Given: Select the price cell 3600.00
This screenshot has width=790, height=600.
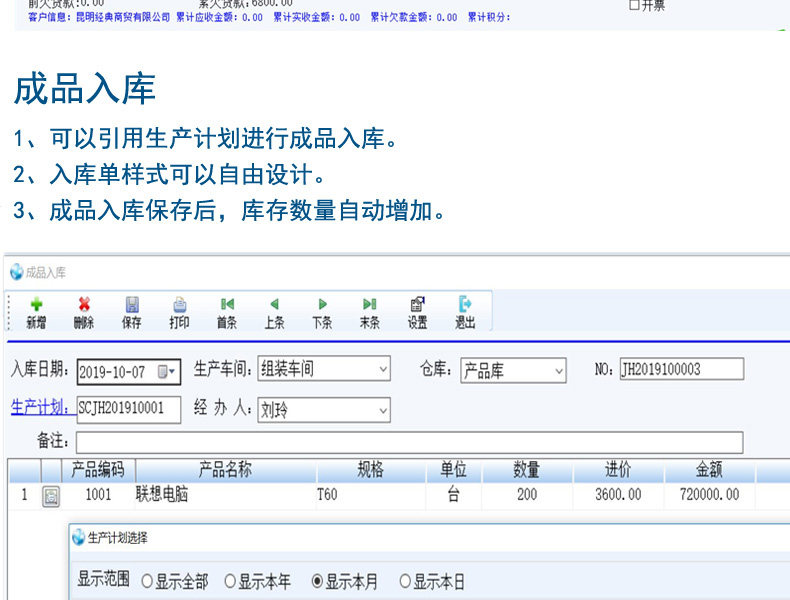Looking at the screenshot, I should point(618,495).
